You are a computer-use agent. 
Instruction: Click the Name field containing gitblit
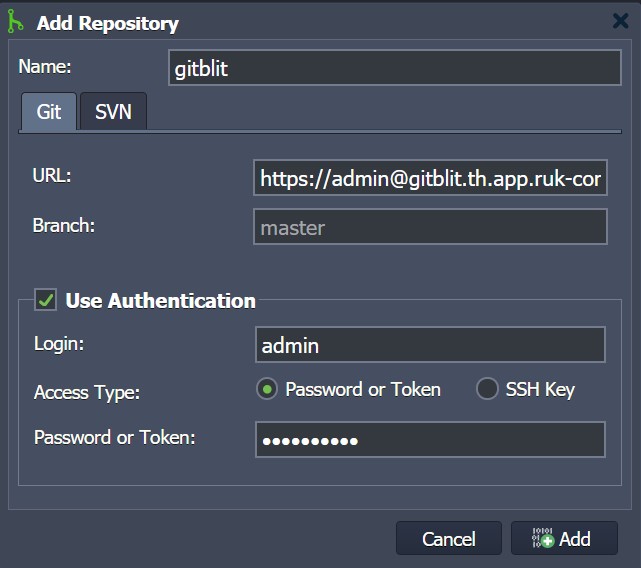pos(395,67)
